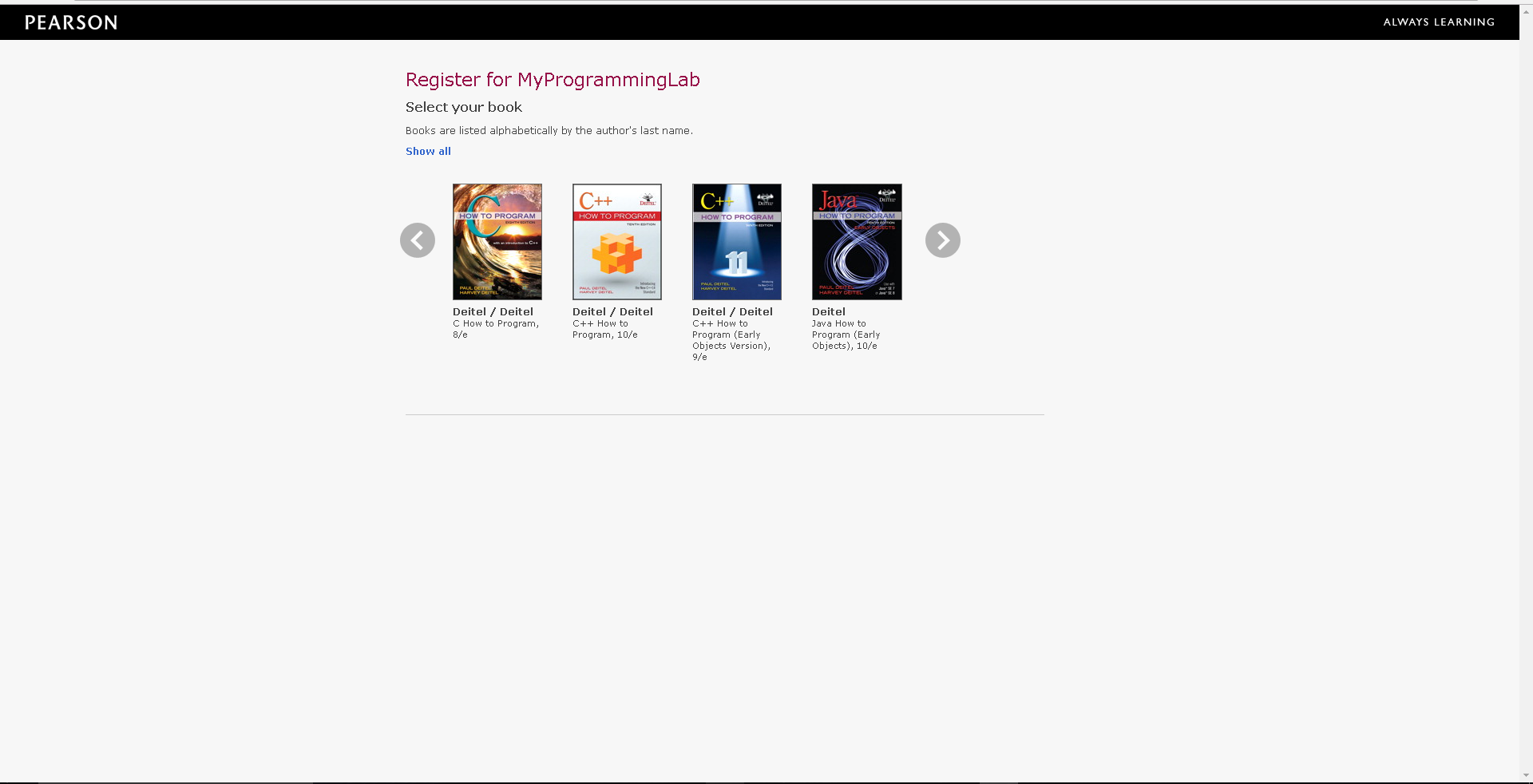The width and height of the screenshot is (1533, 784).
Task: Click the Pearson logo in header
Action: (71, 22)
